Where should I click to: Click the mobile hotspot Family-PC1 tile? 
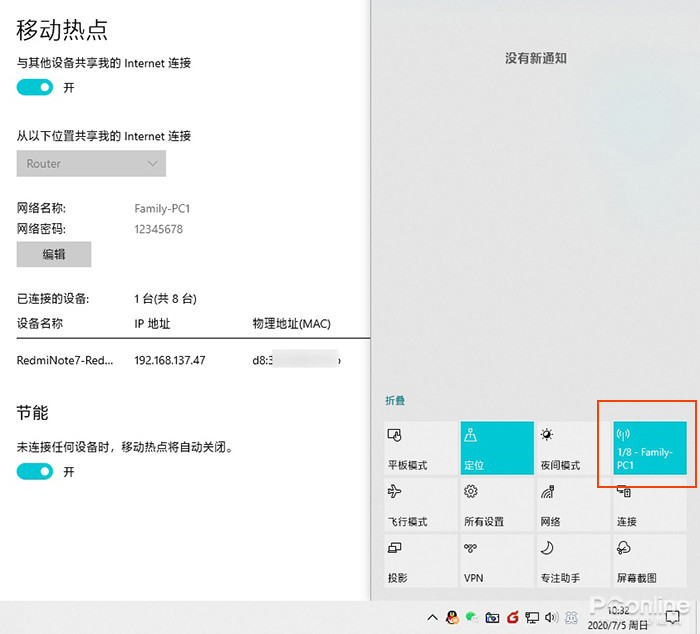650,448
